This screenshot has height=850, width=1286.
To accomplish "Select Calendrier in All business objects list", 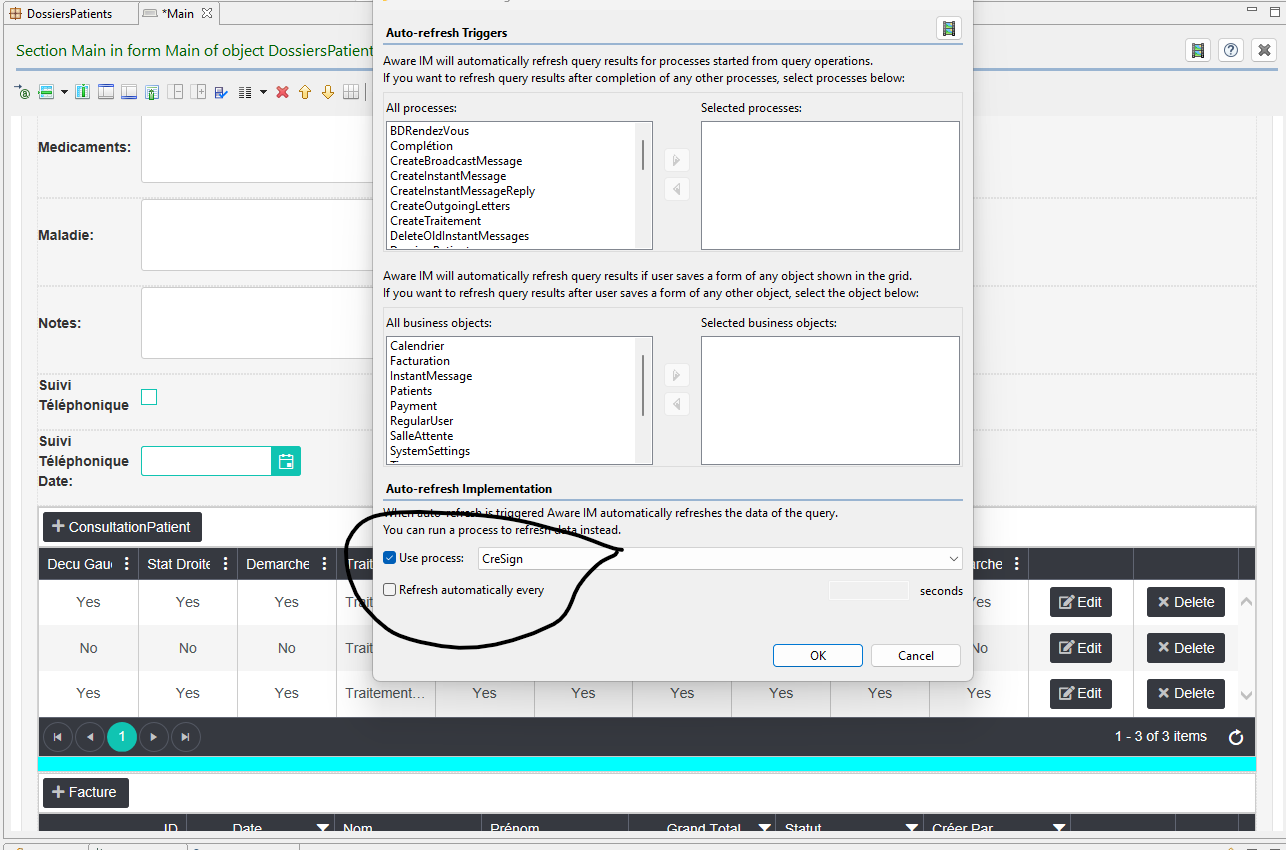I will 417,346.
